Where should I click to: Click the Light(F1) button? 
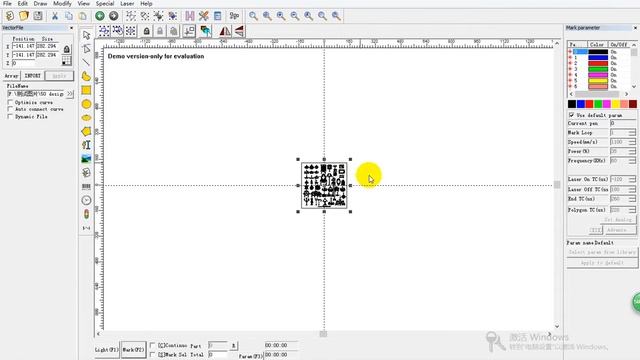pos(107,350)
